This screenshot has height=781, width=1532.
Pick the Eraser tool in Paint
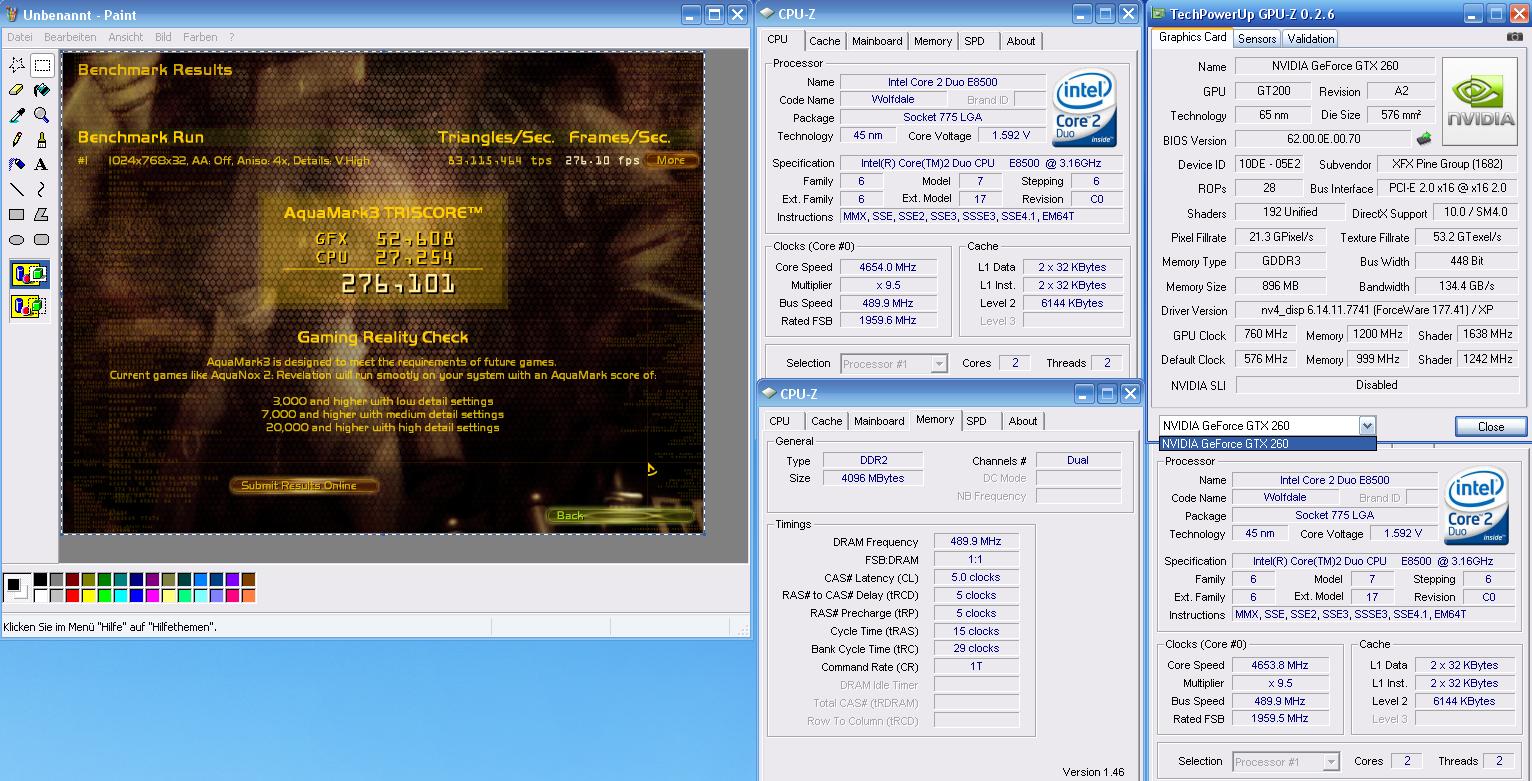point(17,90)
